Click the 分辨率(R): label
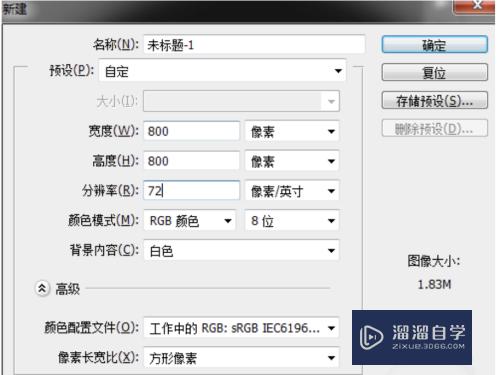The height and width of the screenshot is (375, 500). 110,191
